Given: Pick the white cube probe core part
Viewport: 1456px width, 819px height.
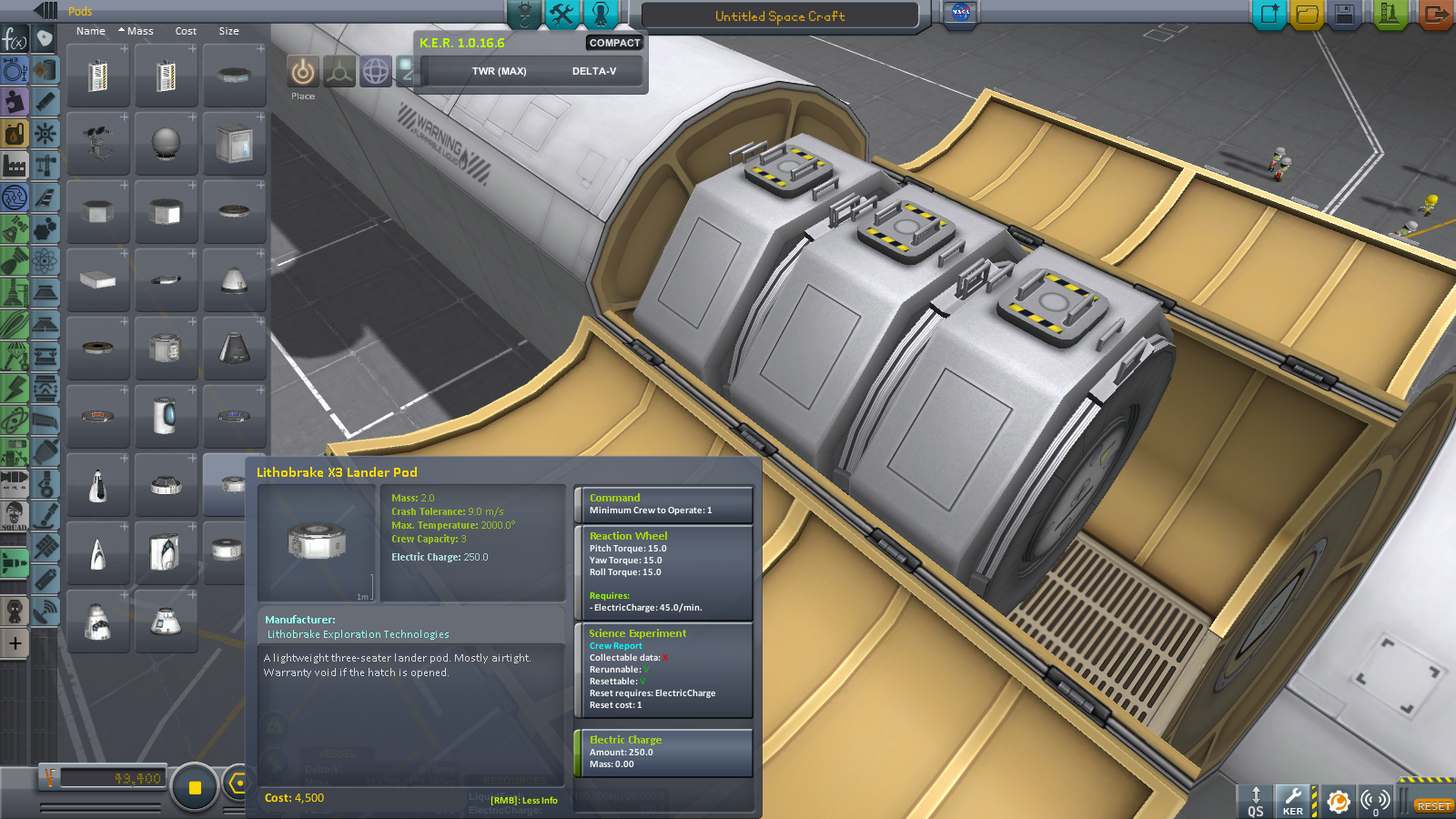Looking at the screenshot, I should (x=234, y=143).
